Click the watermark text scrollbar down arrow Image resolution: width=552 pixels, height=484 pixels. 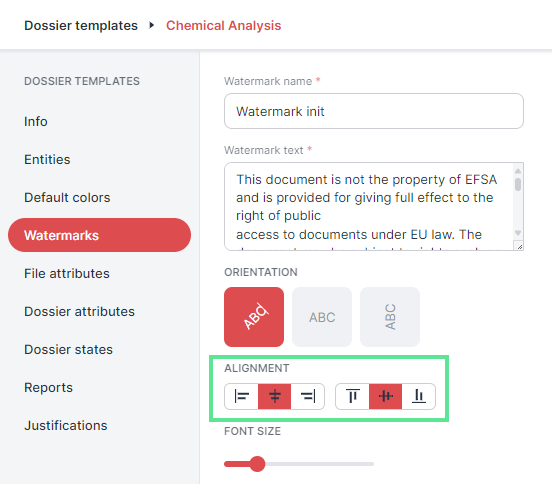click(518, 233)
